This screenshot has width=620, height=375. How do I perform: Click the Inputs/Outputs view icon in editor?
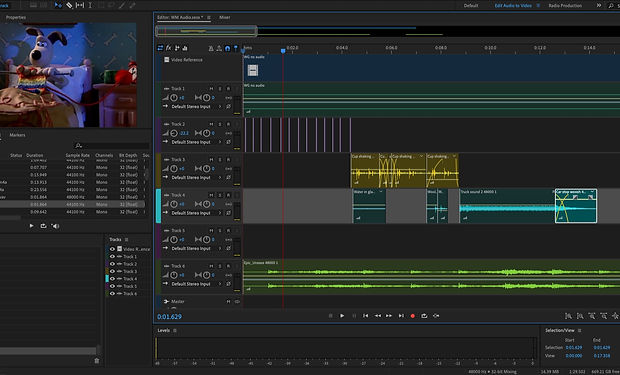coord(160,48)
